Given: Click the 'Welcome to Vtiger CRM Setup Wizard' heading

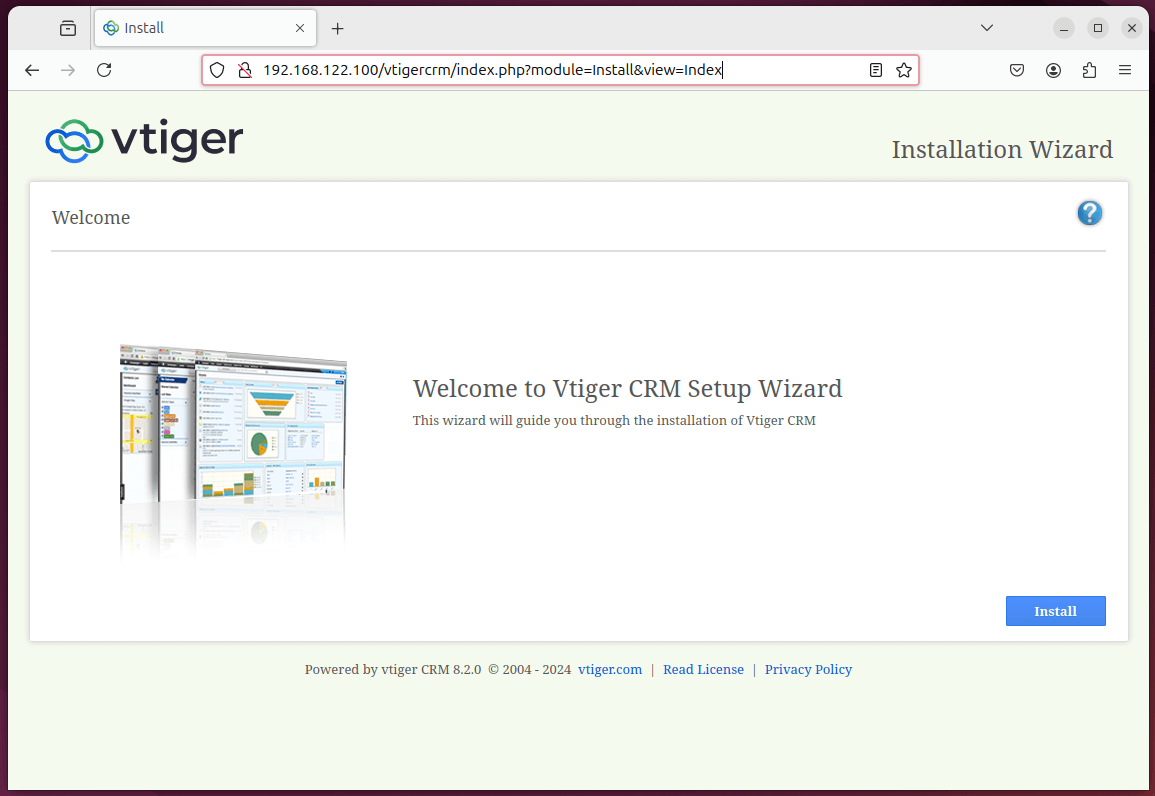Looking at the screenshot, I should point(627,388).
